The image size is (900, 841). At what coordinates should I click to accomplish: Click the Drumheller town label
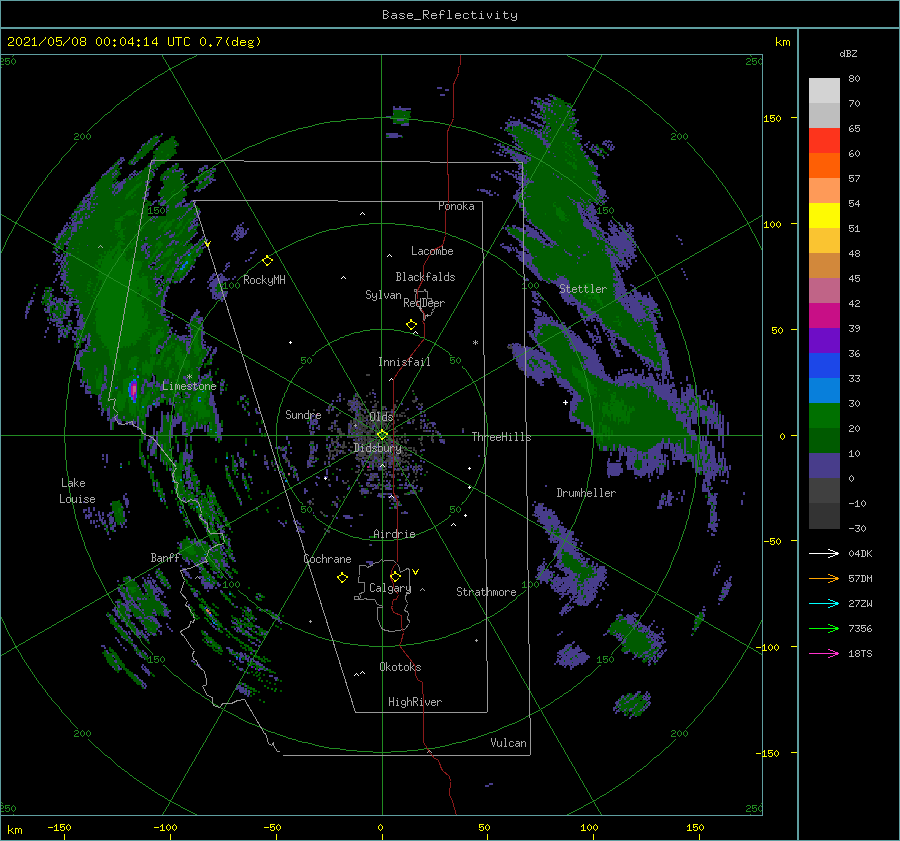pyautogui.click(x=586, y=493)
